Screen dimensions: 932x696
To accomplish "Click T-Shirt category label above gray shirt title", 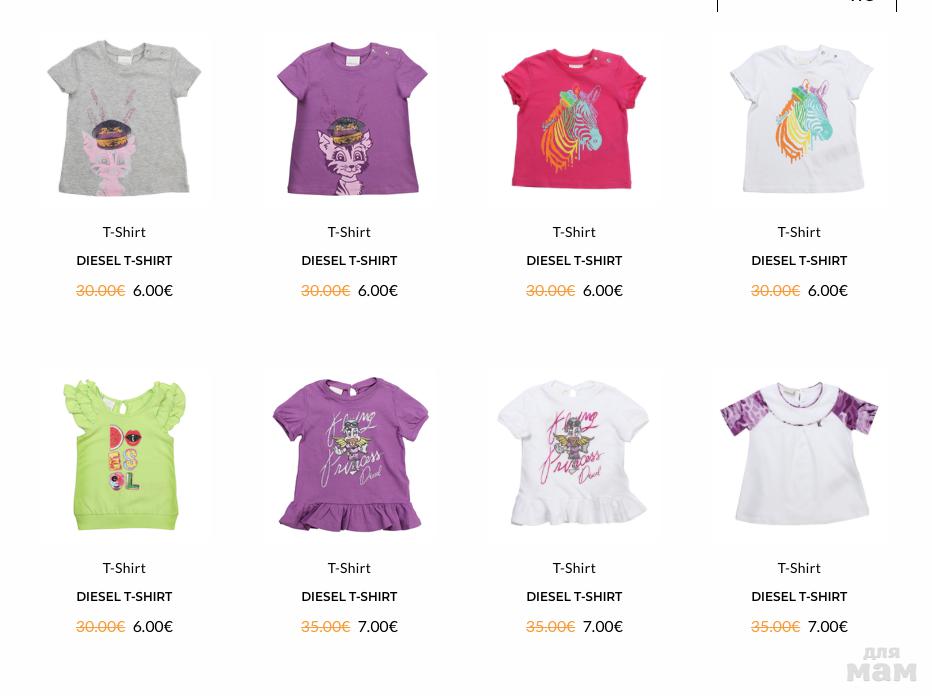I will tap(124, 232).
